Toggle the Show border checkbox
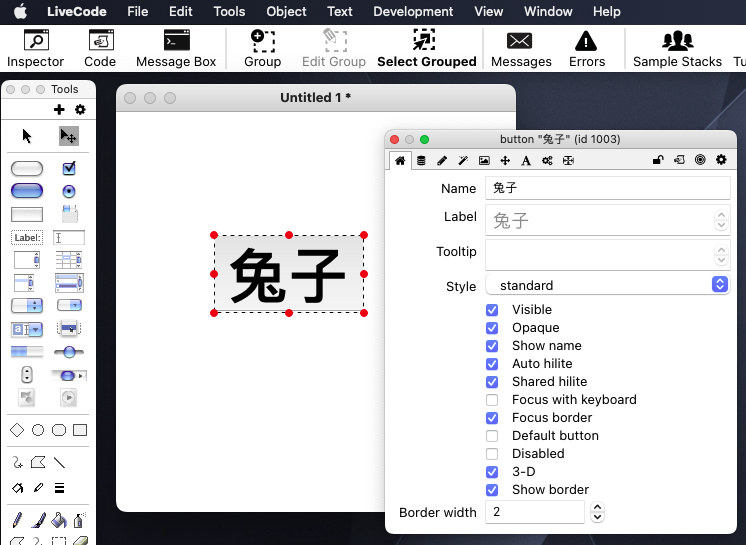746x545 pixels. [492, 490]
